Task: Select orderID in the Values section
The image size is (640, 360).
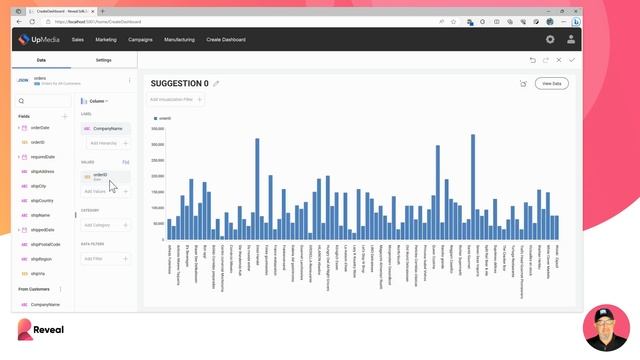Action: point(106,176)
